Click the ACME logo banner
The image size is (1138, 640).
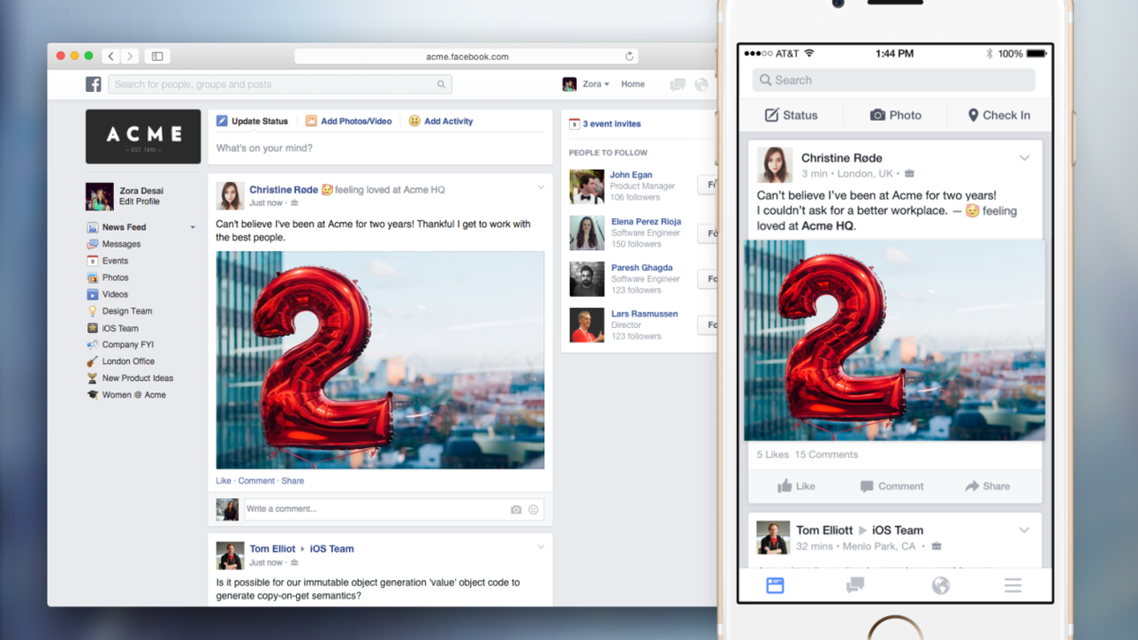[x=143, y=136]
